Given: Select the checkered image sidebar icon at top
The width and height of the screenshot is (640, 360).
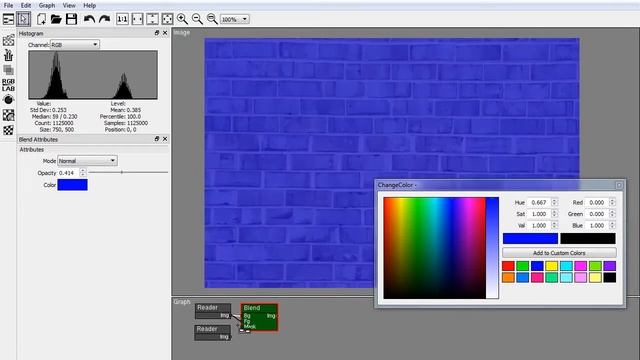Looking at the screenshot, I should 8,40.
